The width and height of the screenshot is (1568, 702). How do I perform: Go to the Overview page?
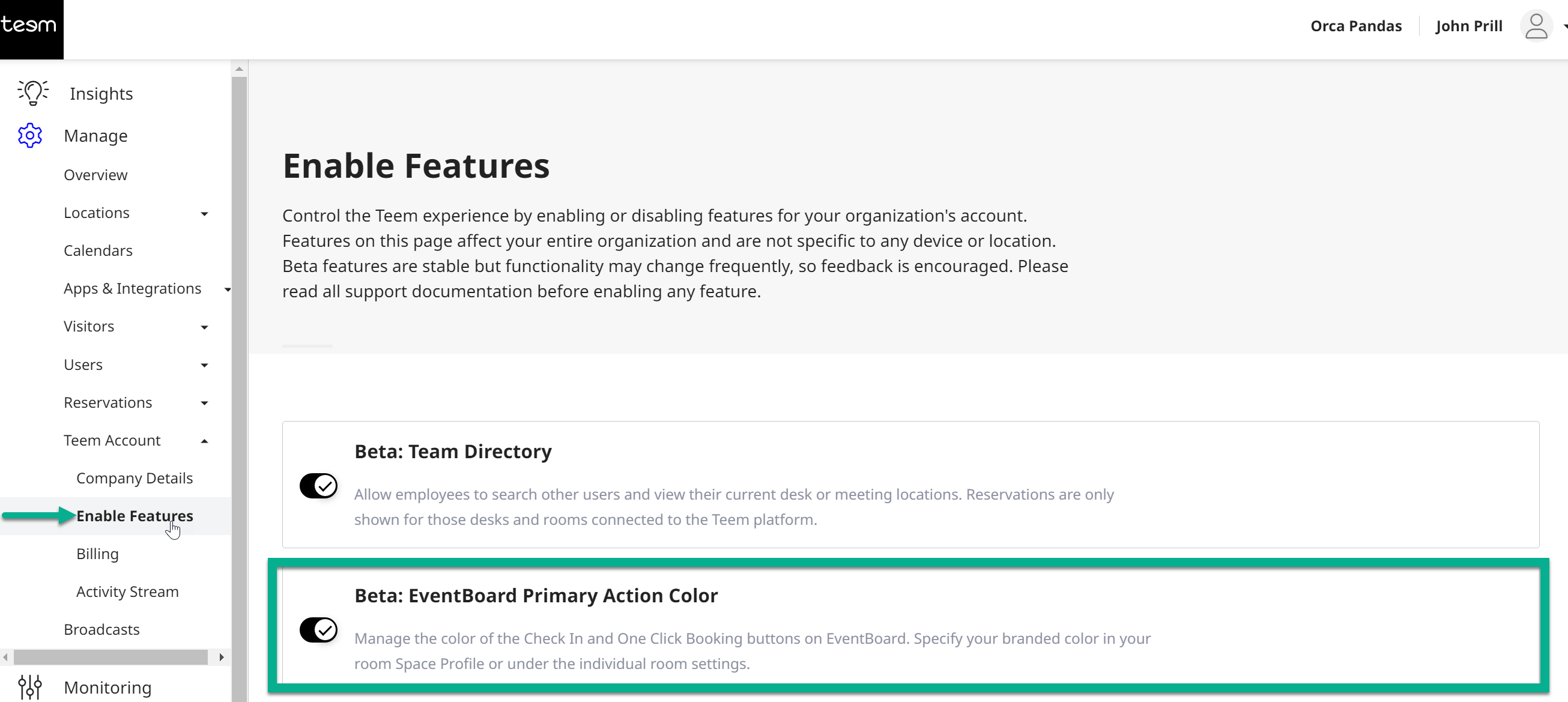95,175
